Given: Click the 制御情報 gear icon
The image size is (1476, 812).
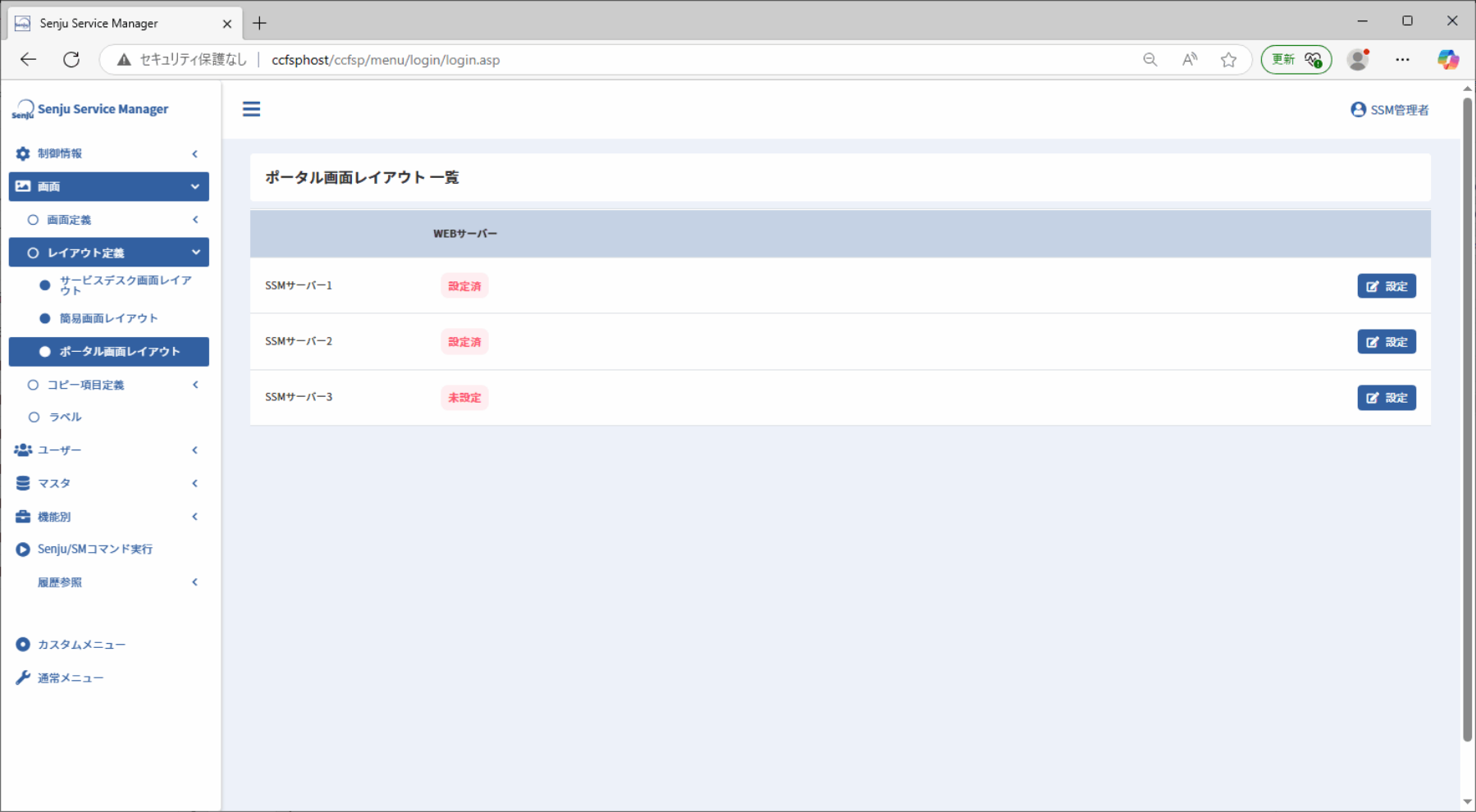Looking at the screenshot, I should pos(23,153).
